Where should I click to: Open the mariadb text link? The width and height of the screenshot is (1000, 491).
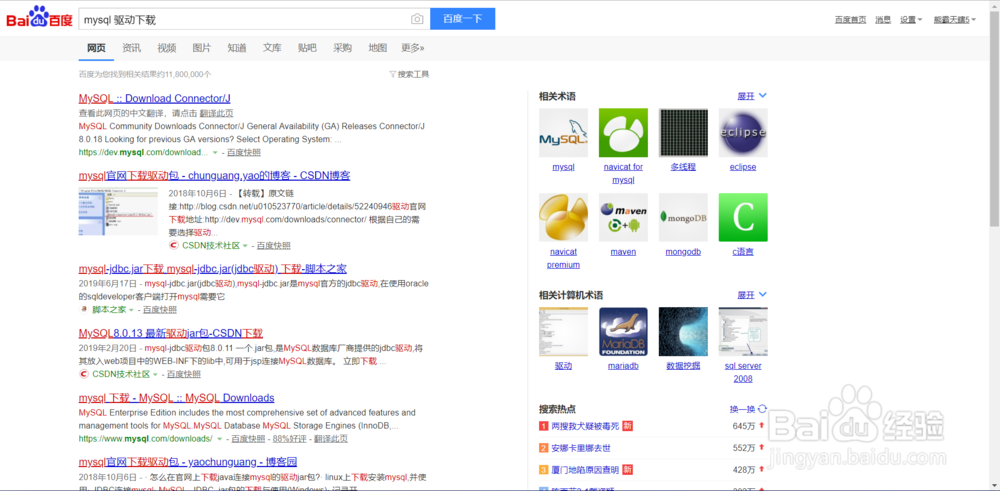[x=623, y=366]
